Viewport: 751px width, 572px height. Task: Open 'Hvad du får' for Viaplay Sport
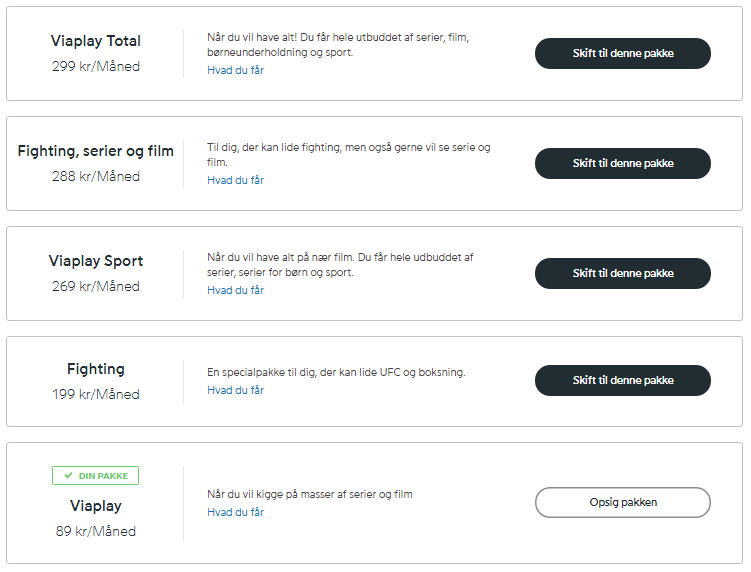[x=235, y=290]
